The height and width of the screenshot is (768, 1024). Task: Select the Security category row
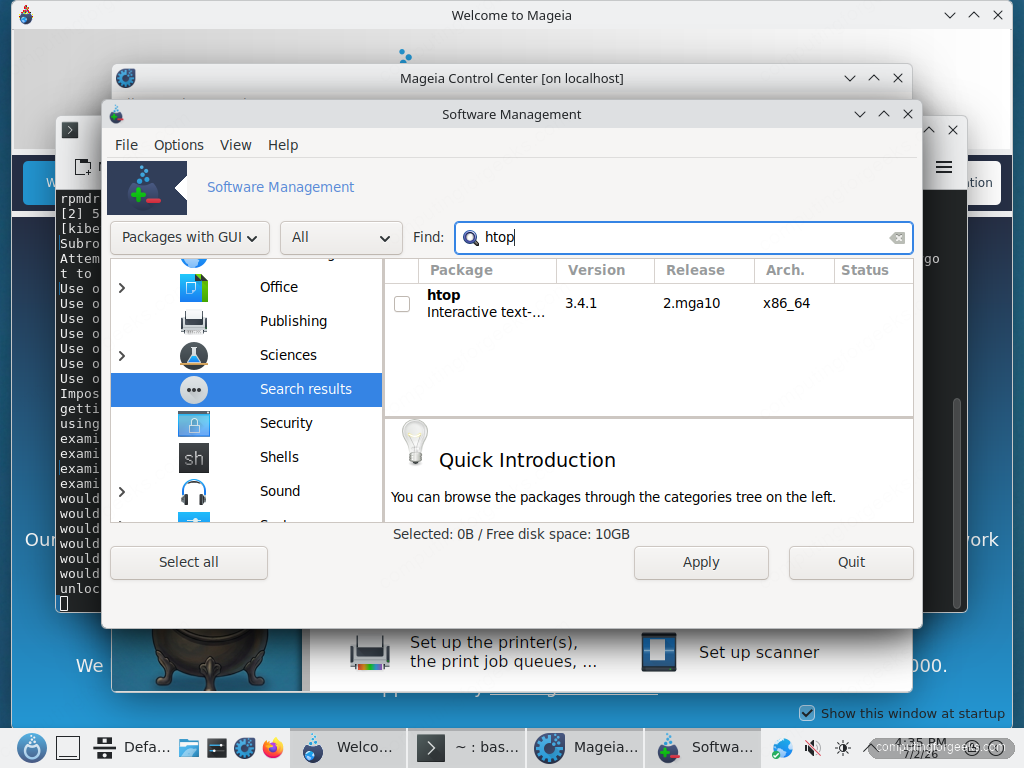(246, 424)
